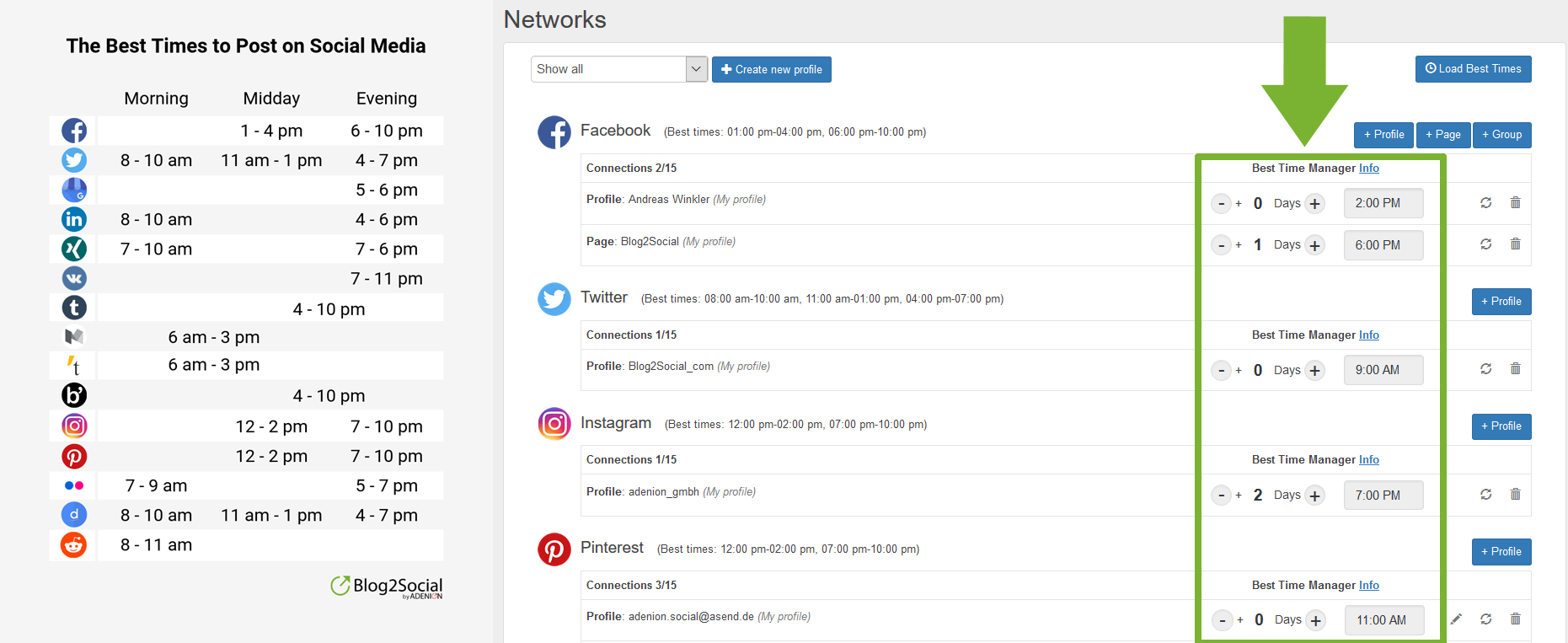This screenshot has height=643, width=1568.
Task: Click the 7:00 PM time field
Action: [1383, 496]
